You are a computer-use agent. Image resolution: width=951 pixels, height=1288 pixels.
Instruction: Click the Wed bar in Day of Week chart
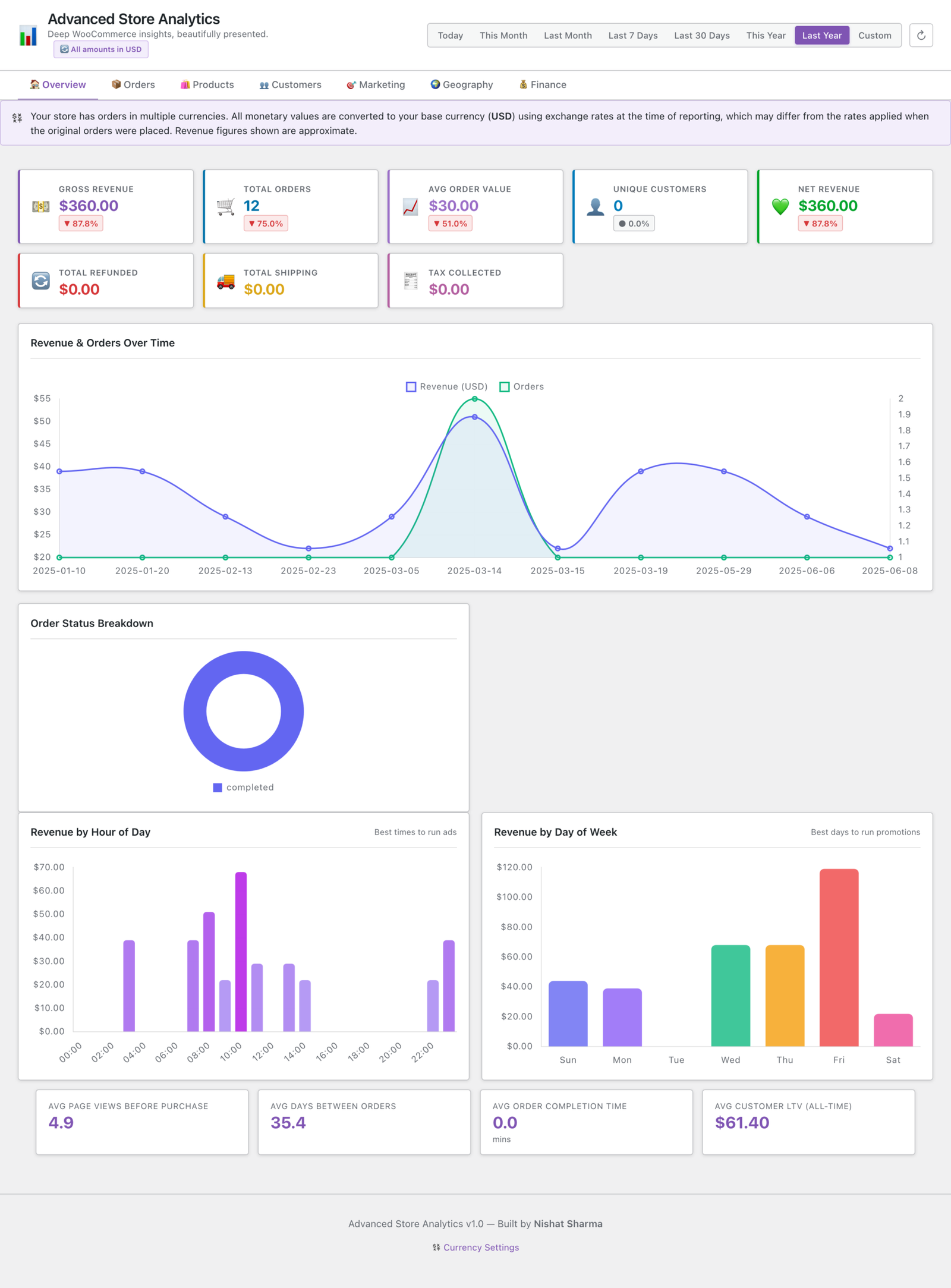click(x=730, y=996)
